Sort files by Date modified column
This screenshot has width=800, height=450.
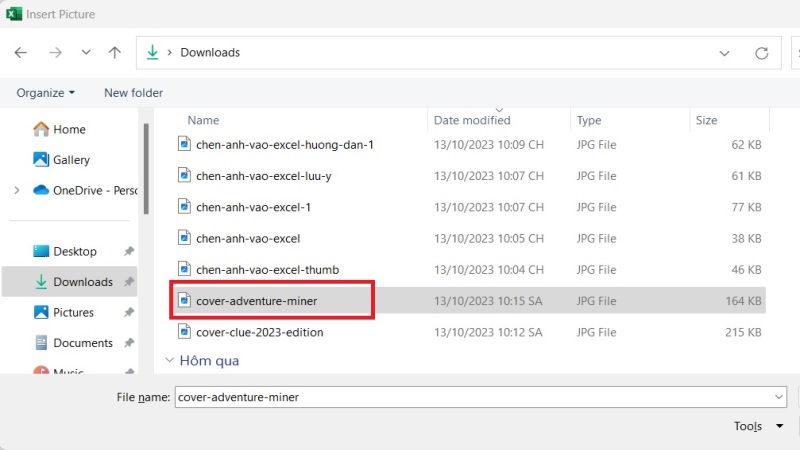pos(472,120)
